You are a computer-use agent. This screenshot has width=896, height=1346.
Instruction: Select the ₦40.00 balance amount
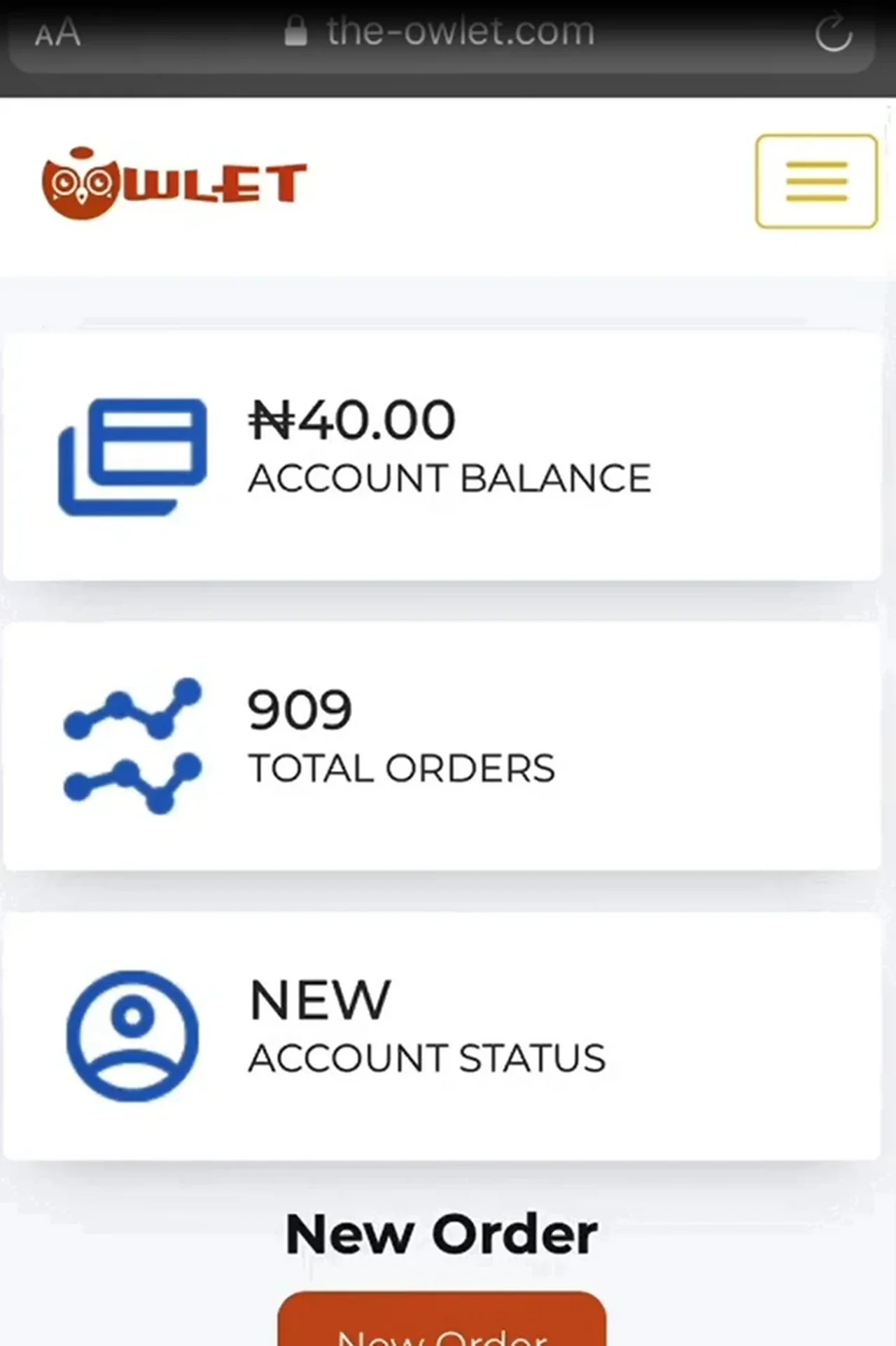(x=352, y=420)
